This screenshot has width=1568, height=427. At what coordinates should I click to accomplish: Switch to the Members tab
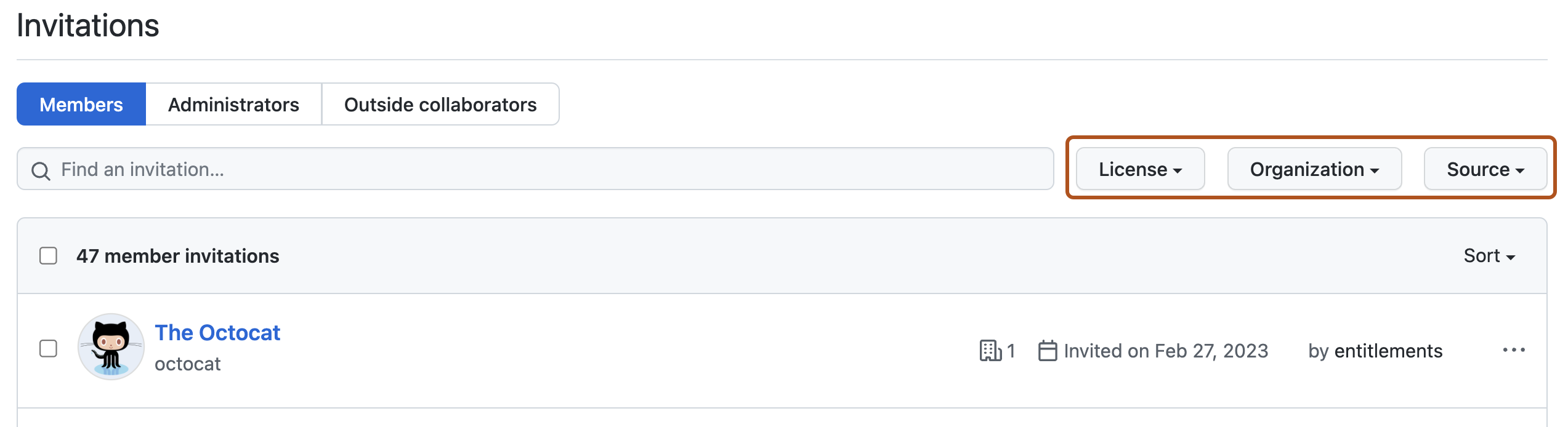(81, 105)
